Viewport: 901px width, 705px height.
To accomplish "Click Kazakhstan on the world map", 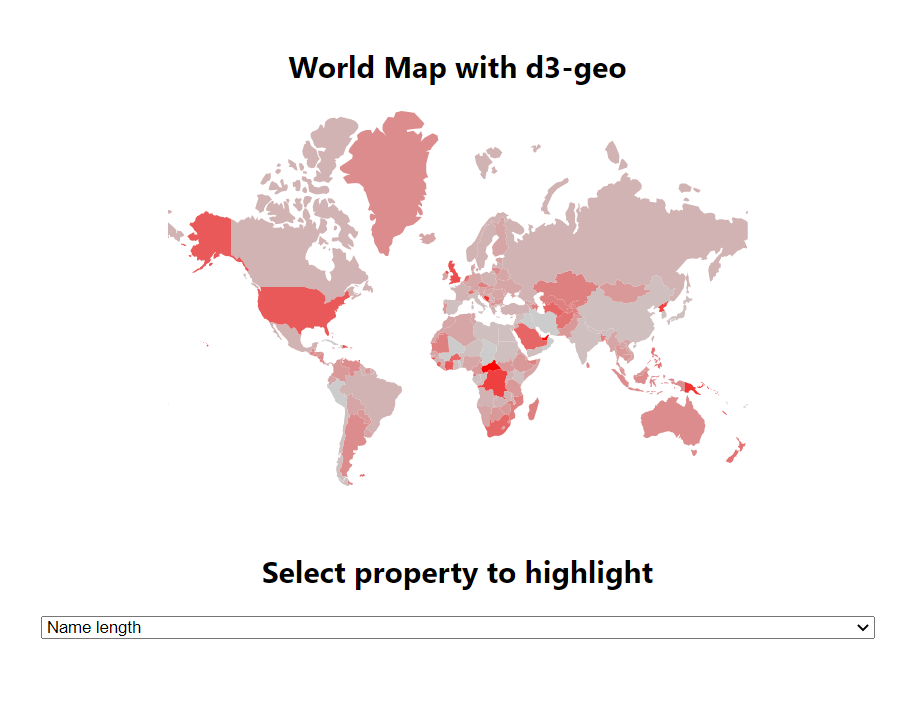I will pyautogui.click(x=566, y=286).
